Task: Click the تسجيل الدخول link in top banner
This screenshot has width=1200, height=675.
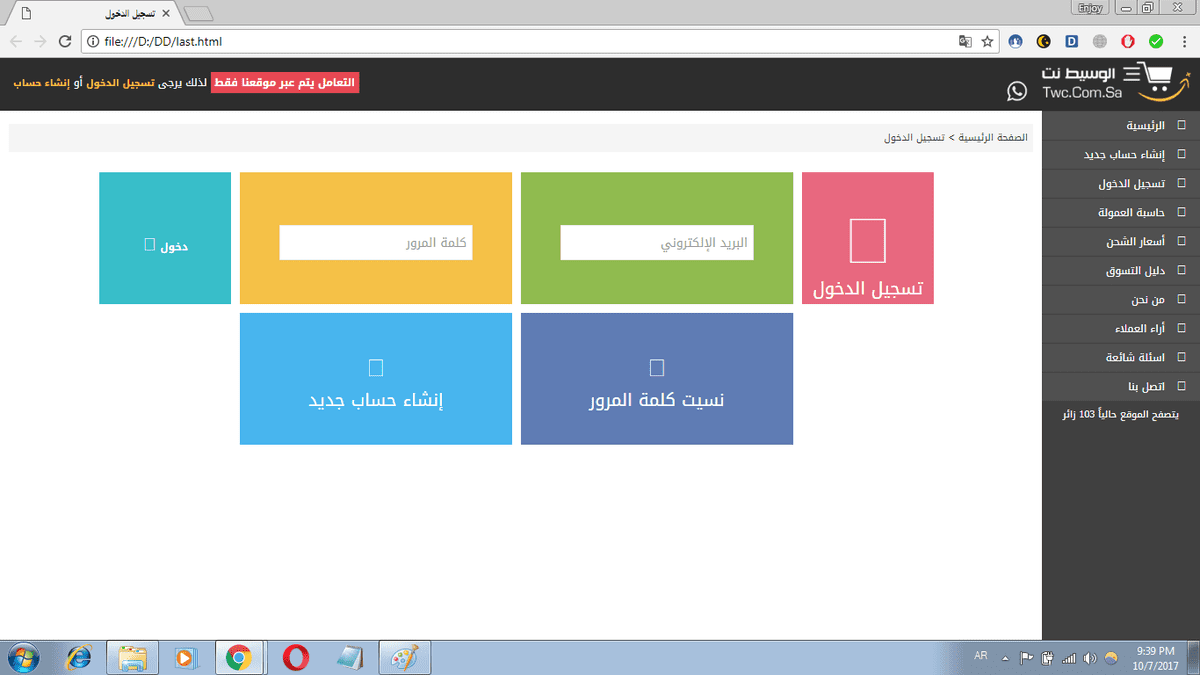Action: [119, 83]
